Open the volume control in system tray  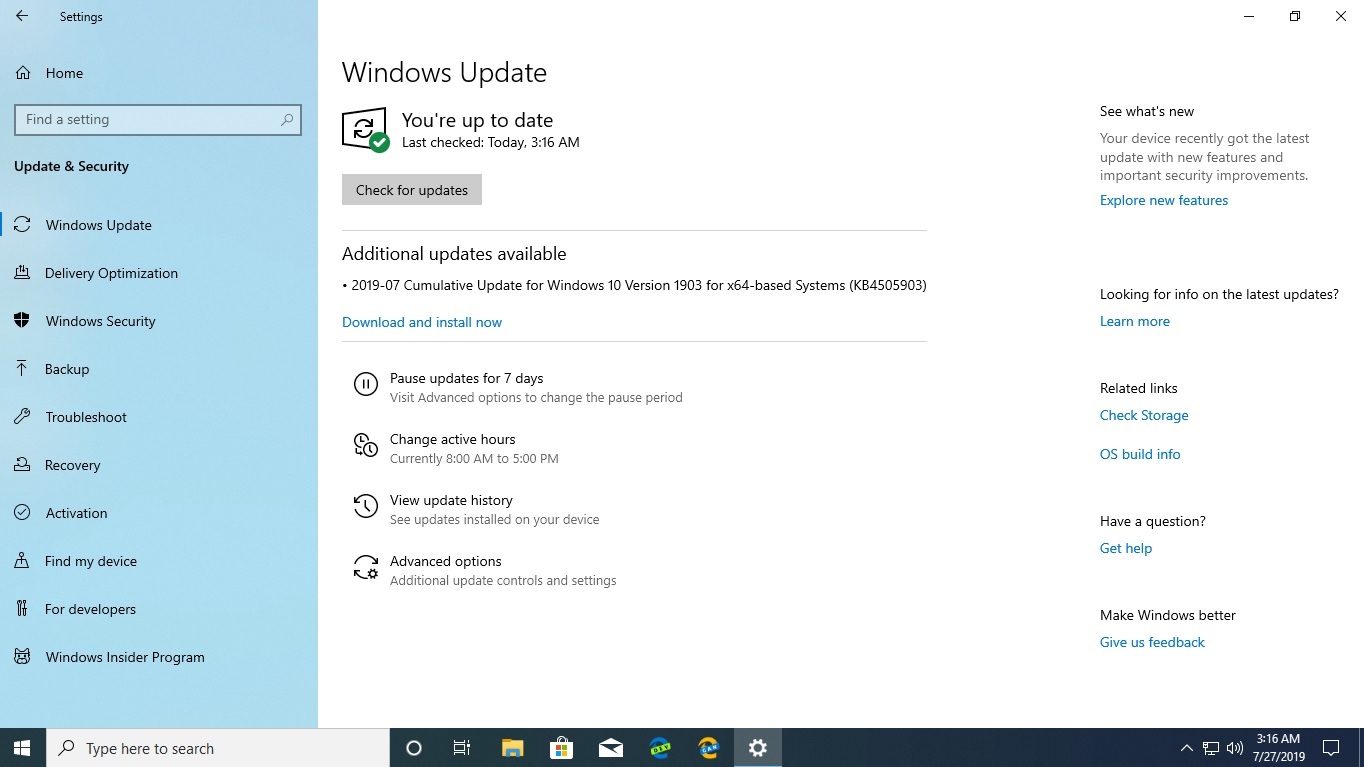pos(1235,748)
